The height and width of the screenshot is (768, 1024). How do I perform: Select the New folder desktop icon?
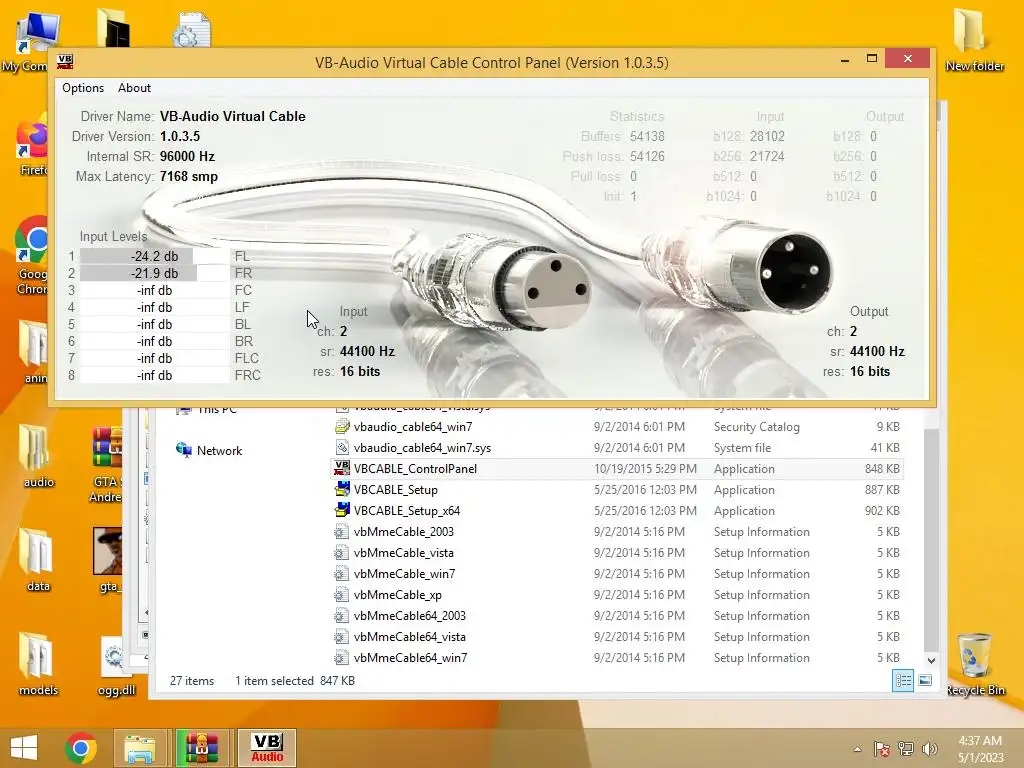click(974, 40)
